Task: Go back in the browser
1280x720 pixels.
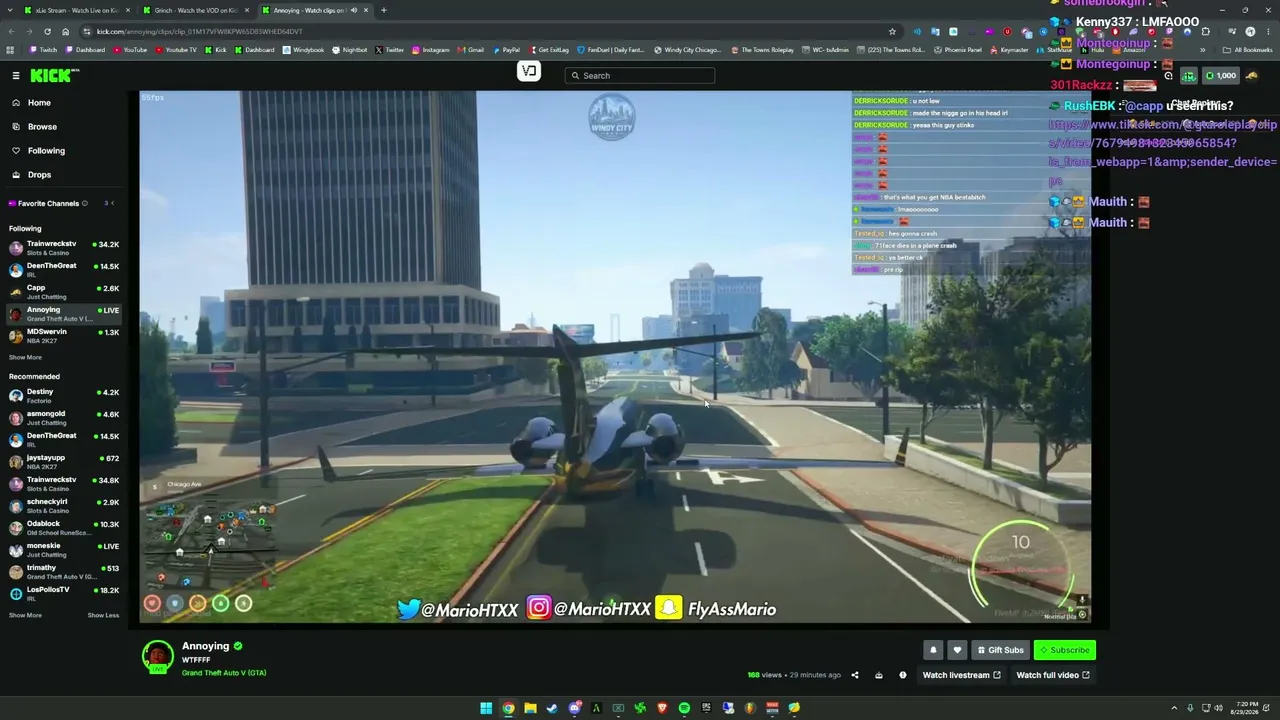Action: pyautogui.click(x=11, y=31)
